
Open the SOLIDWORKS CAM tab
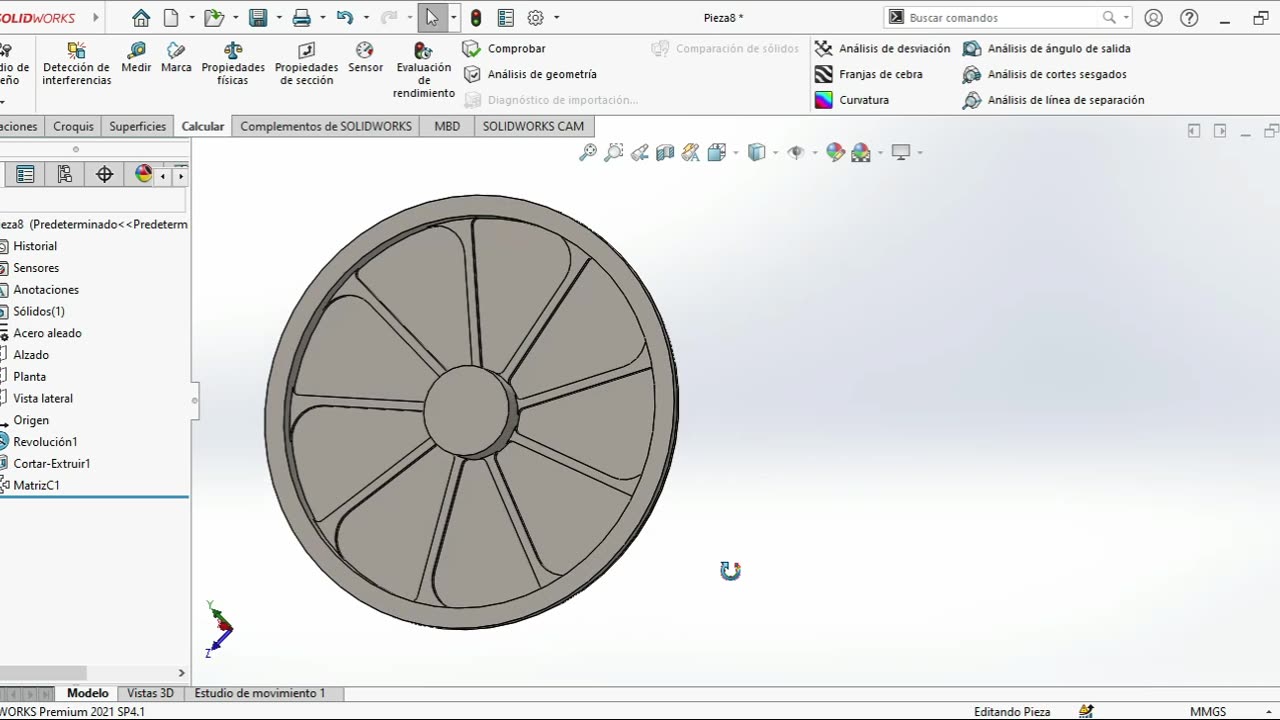point(532,126)
